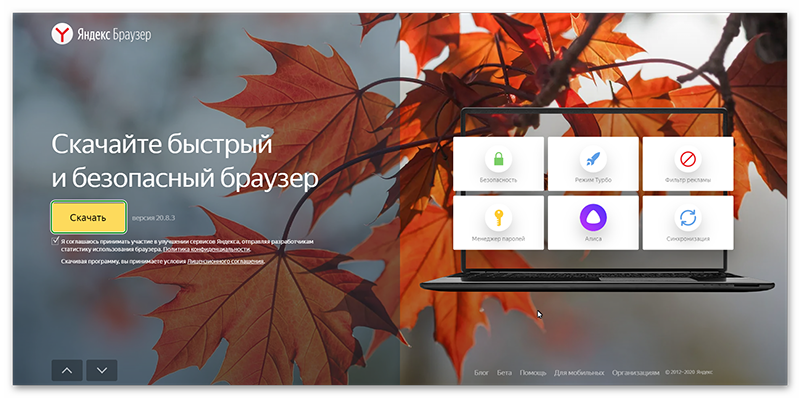Open Для мобильных footer link
This screenshot has width=800, height=398.
pyautogui.click(x=579, y=372)
